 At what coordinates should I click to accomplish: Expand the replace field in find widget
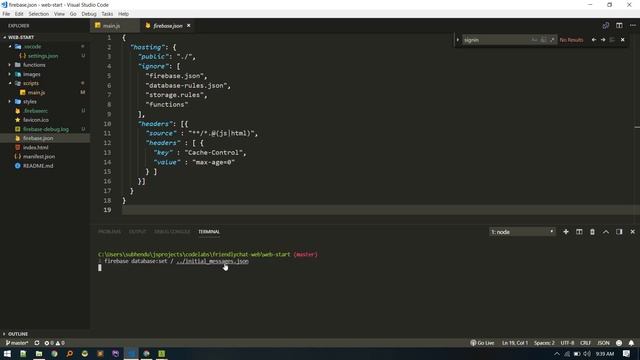(x=458, y=40)
